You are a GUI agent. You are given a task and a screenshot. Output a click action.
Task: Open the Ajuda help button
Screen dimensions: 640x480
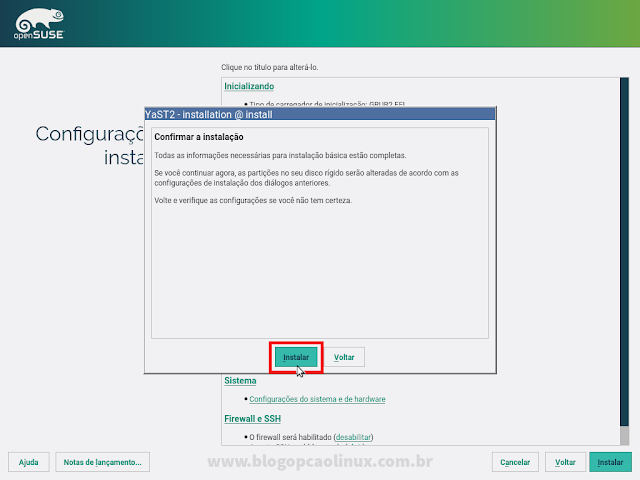click(29, 462)
